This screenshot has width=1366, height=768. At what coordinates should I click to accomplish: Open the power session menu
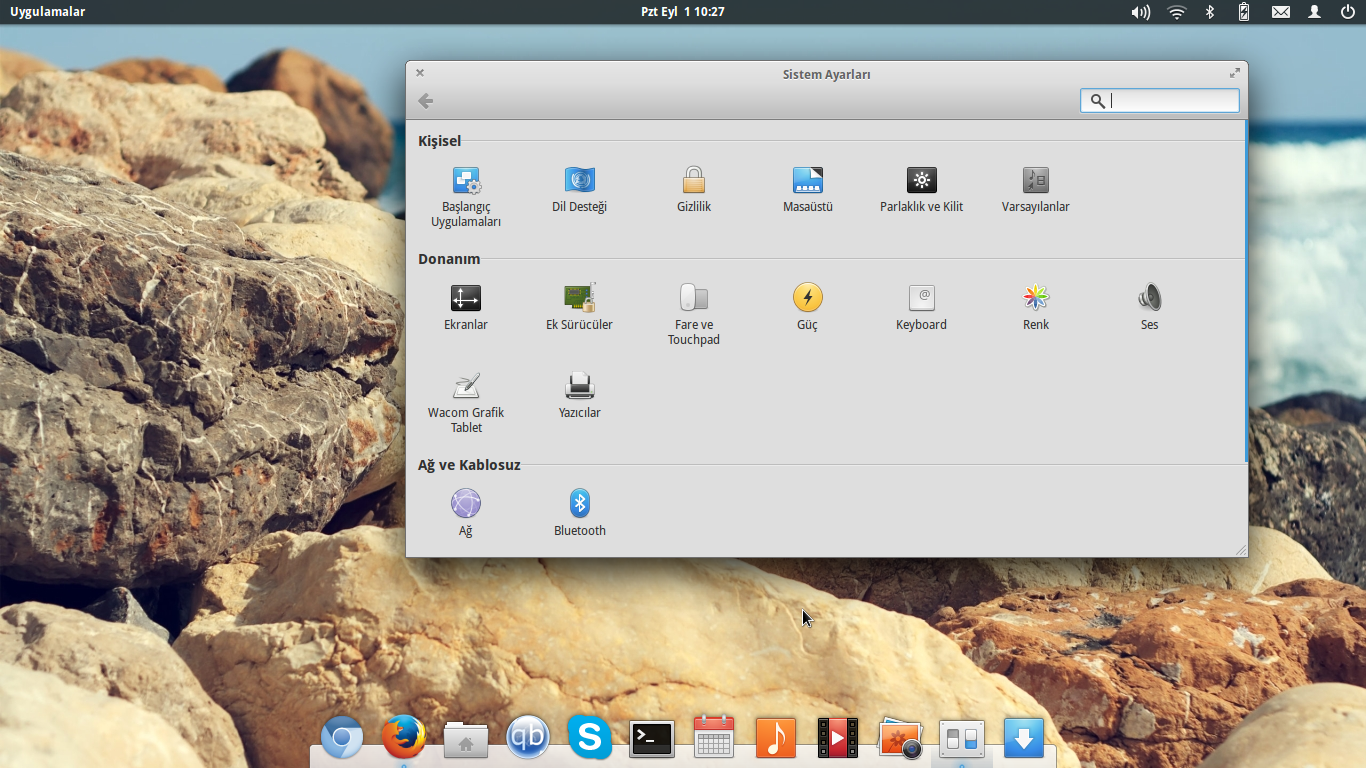tap(1348, 12)
